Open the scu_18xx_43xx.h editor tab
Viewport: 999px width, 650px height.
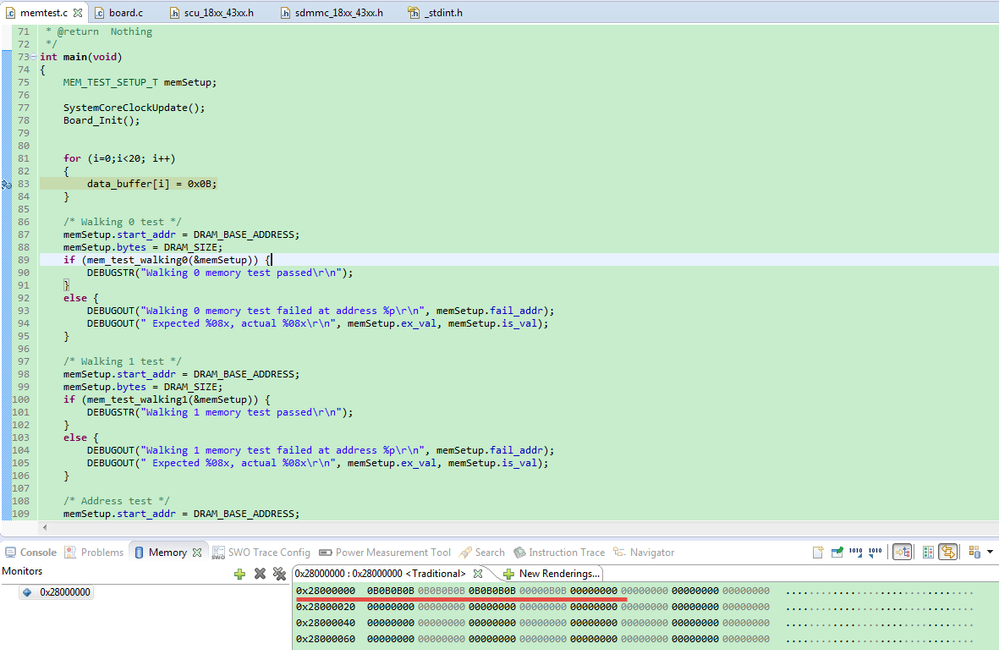[x=212, y=13]
